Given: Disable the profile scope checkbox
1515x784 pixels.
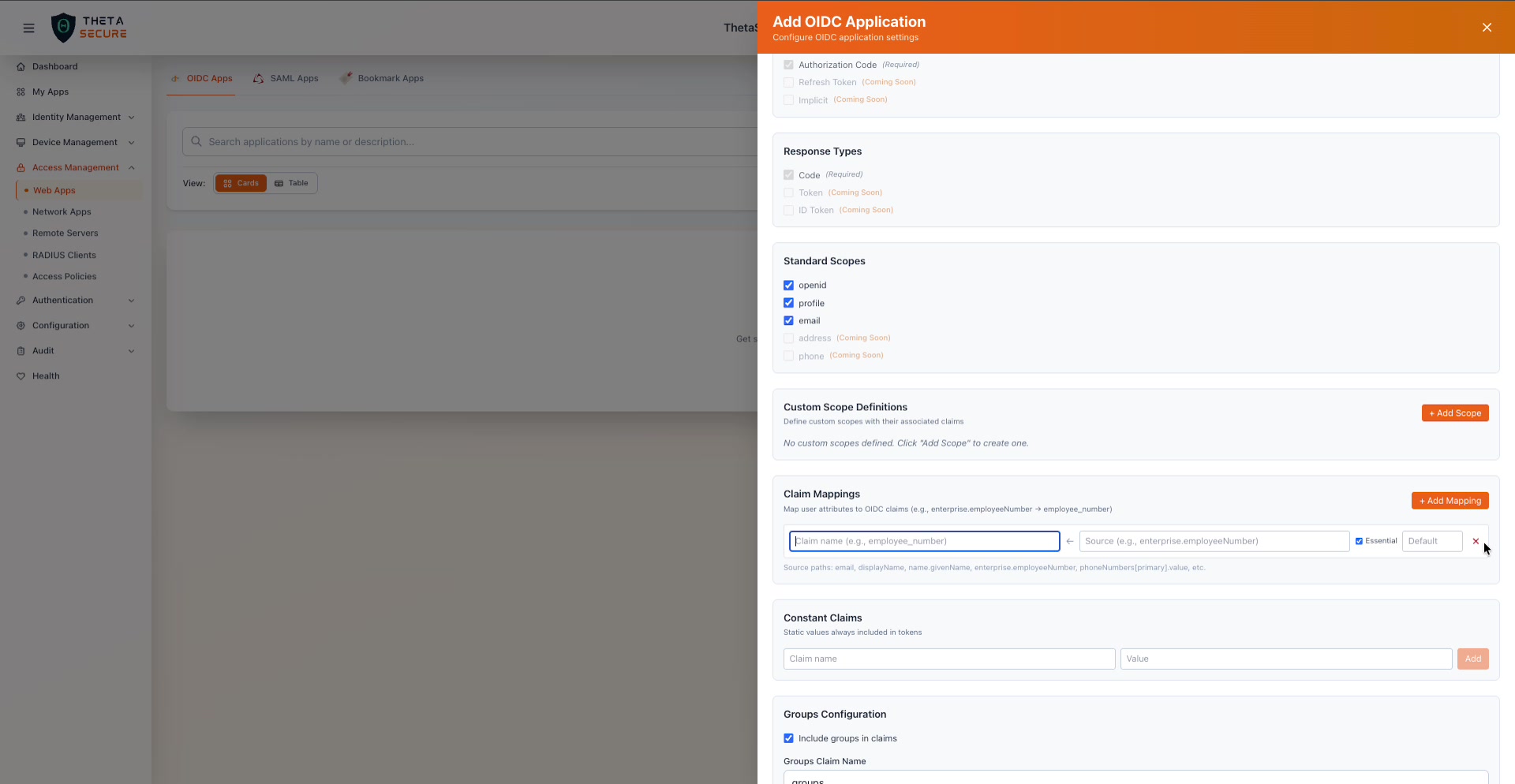Looking at the screenshot, I should pyautogui.click(x=788, y=303).
